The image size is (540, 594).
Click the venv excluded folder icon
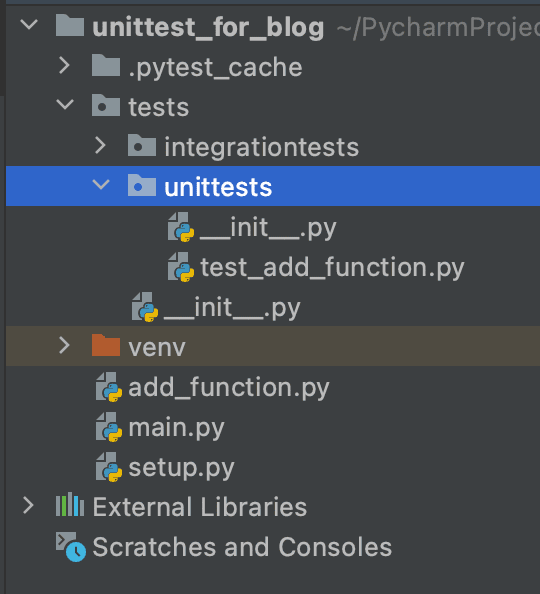point(106,345)
